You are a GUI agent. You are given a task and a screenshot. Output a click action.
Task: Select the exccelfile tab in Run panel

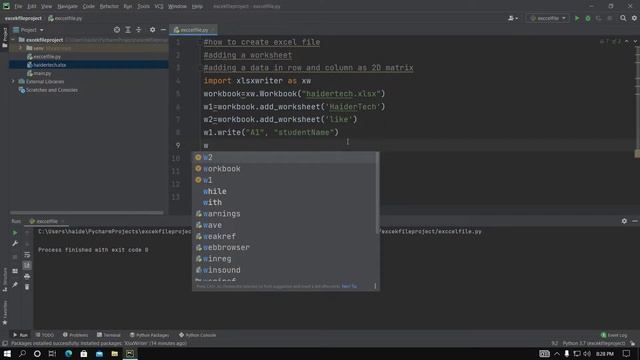(x=46, y=221)
